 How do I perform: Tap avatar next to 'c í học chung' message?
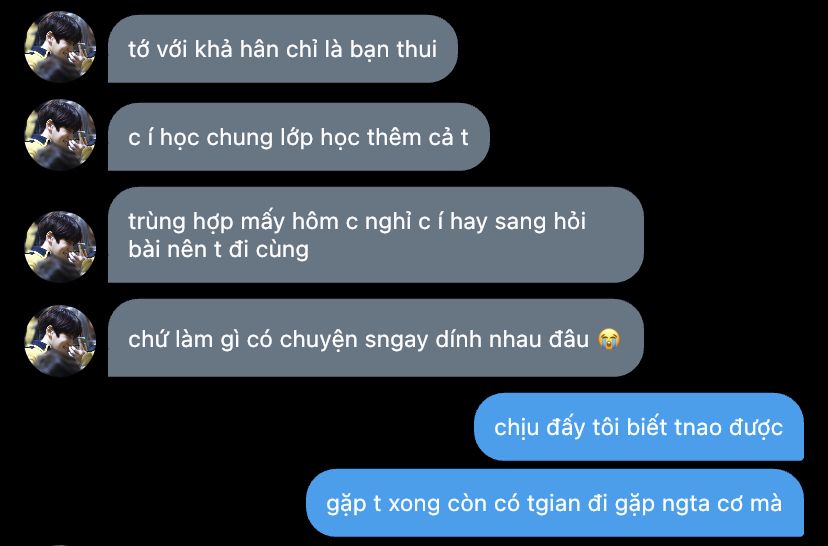(x=60, y=135)
